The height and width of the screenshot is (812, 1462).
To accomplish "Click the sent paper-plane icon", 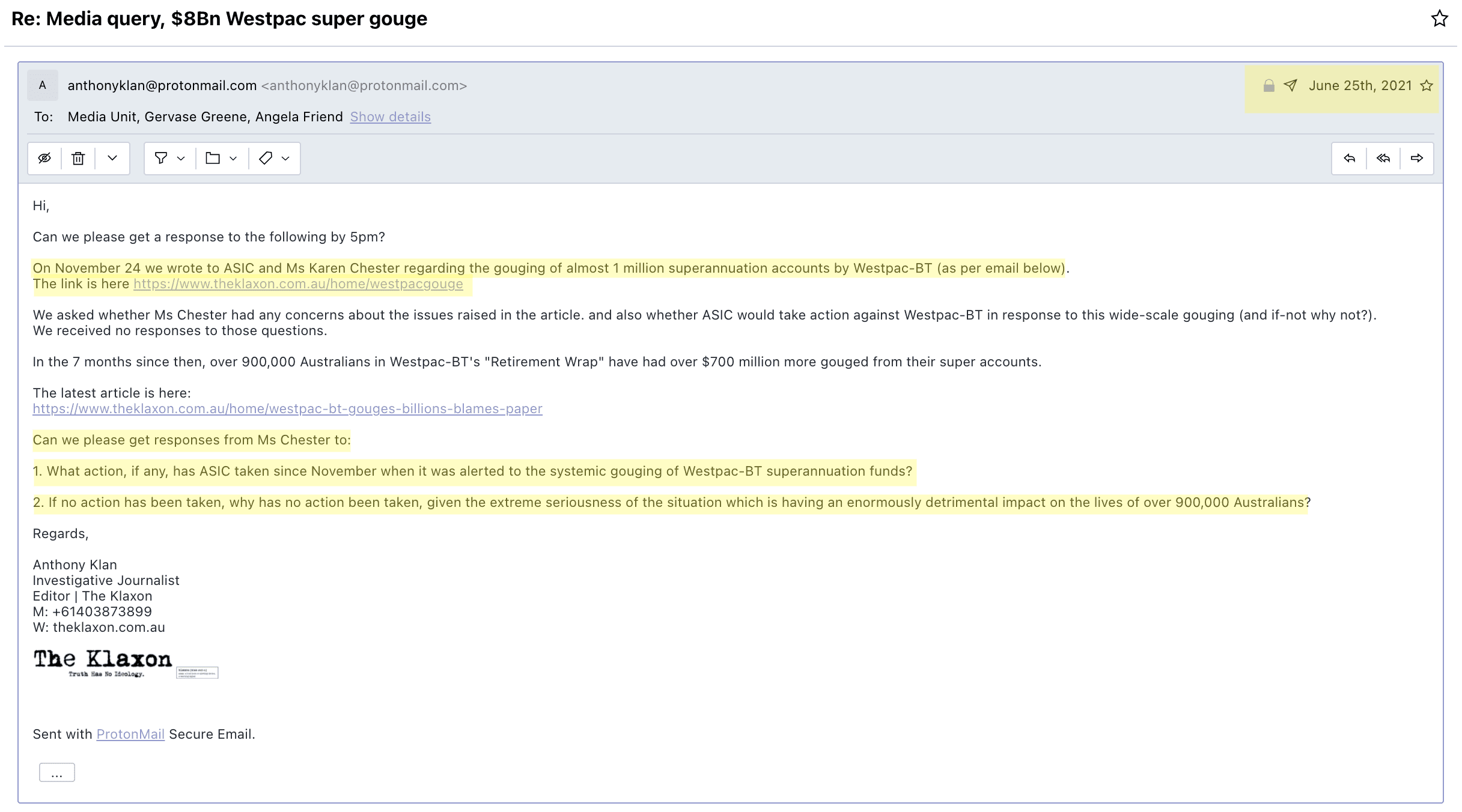I will (1290, 86).
